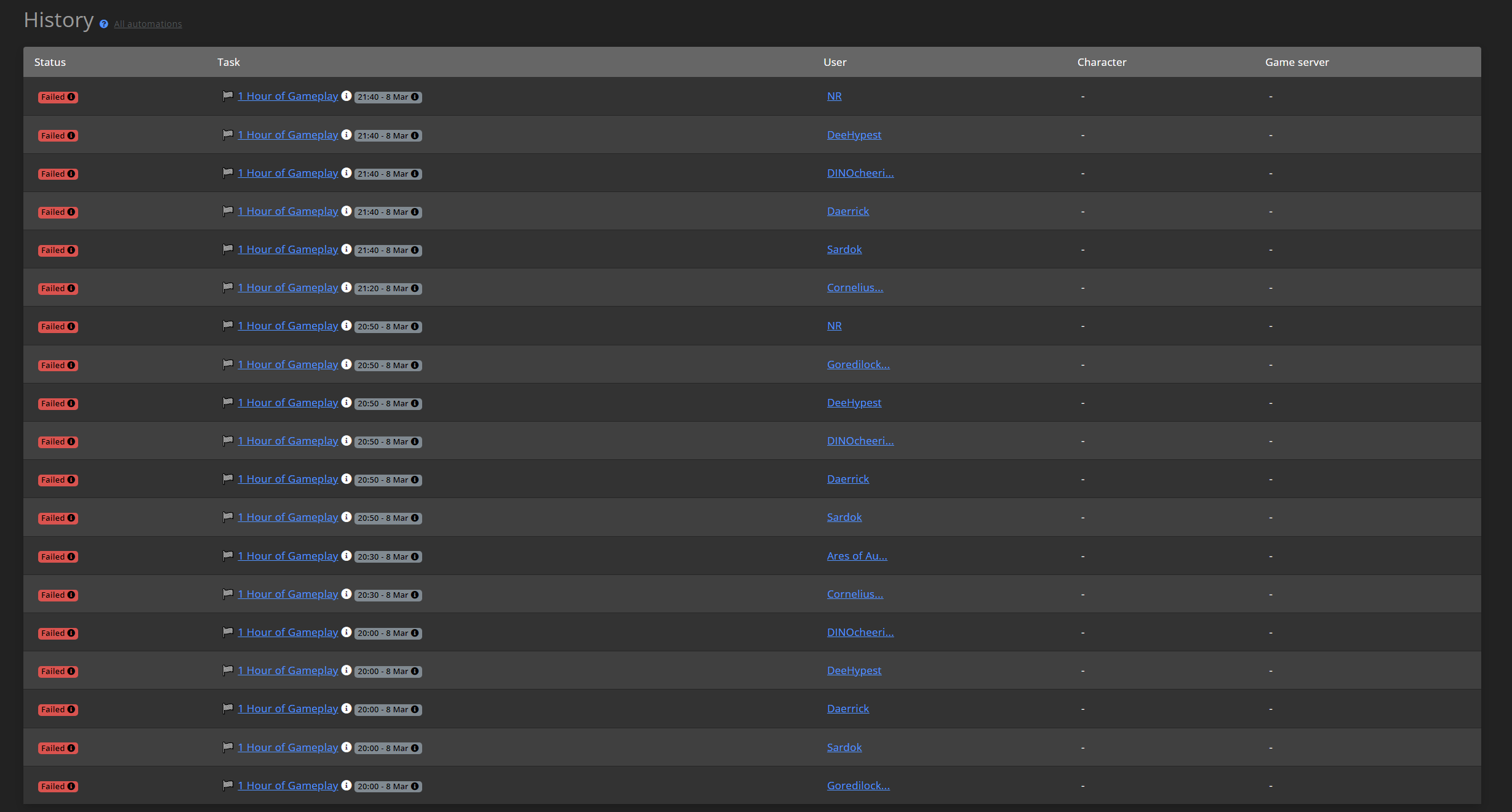Click the Status column header

click(50, 62)
